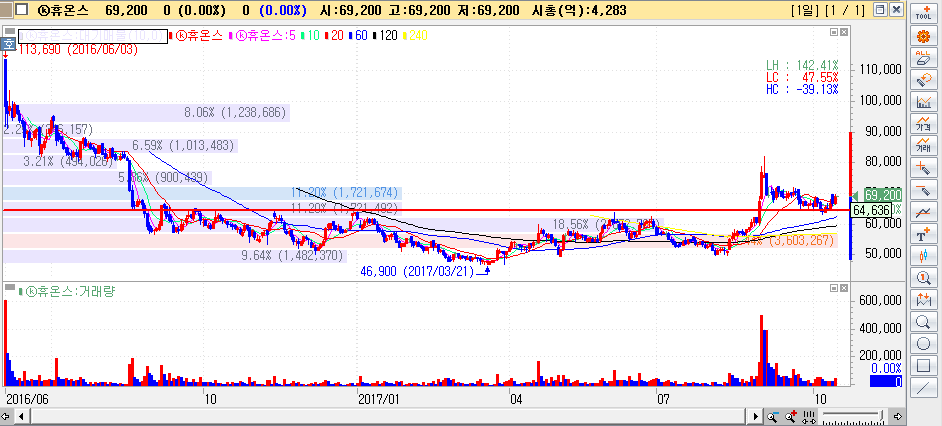The height and width of the screenshot is (426, 942).
Task: Erase all drawings with ALL eraser
Action: click(x=924, y=59)
